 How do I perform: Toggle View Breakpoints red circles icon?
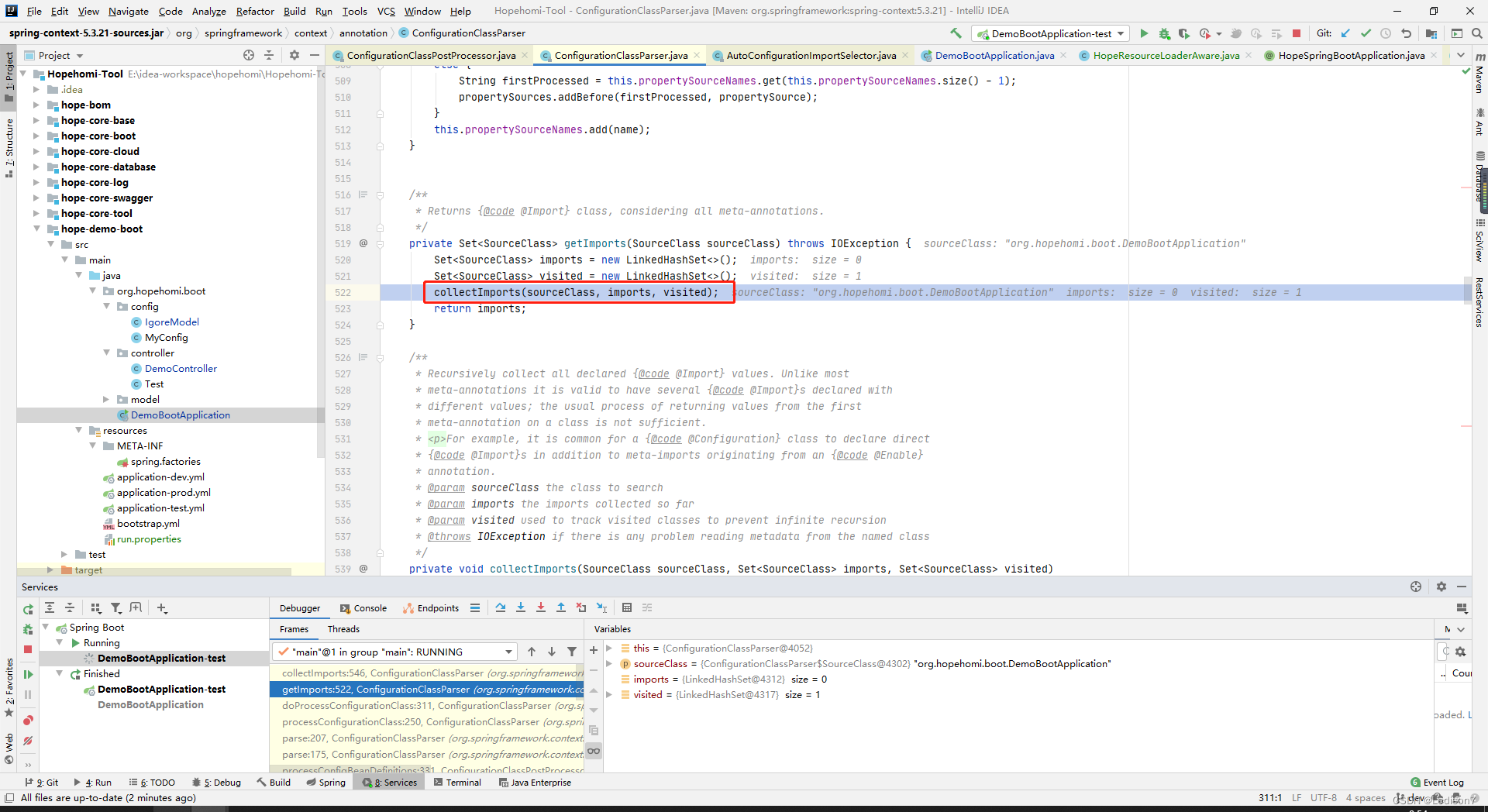point(28,721)
